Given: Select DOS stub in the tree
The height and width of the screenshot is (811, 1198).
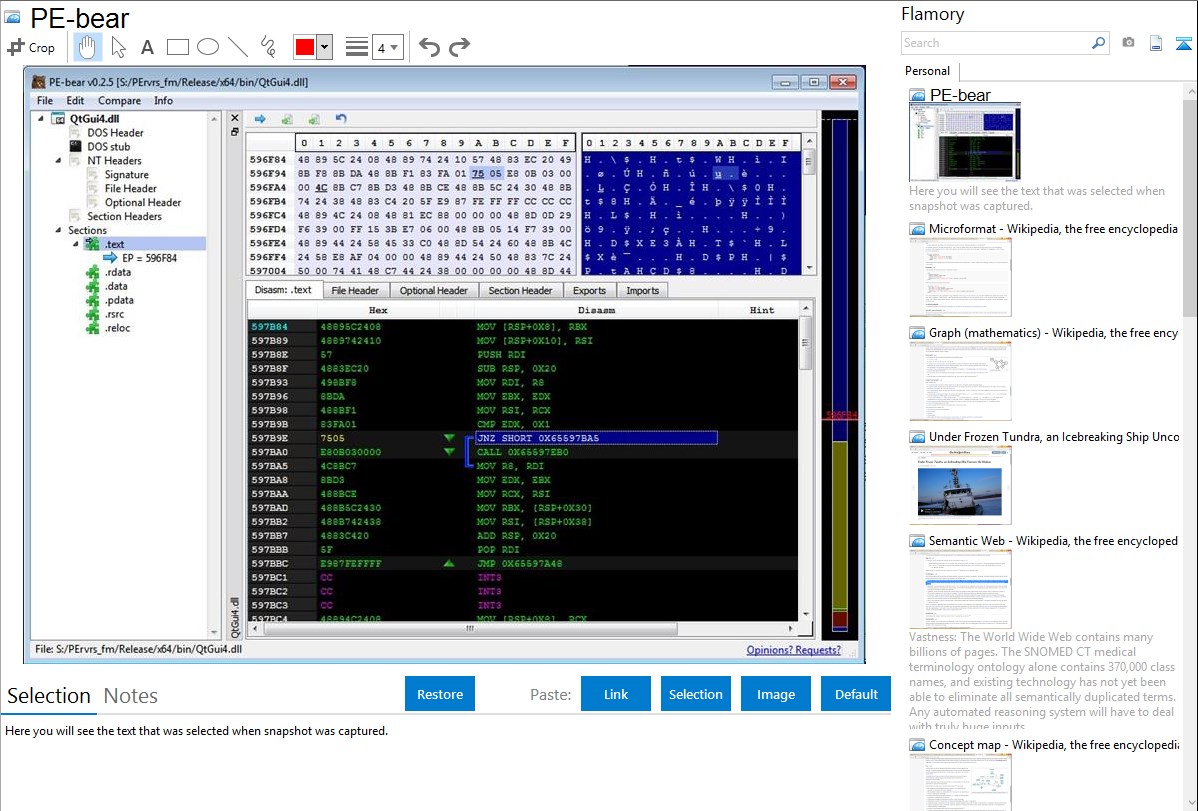Looking at the screenshot, I should click(x=108, y=147).
